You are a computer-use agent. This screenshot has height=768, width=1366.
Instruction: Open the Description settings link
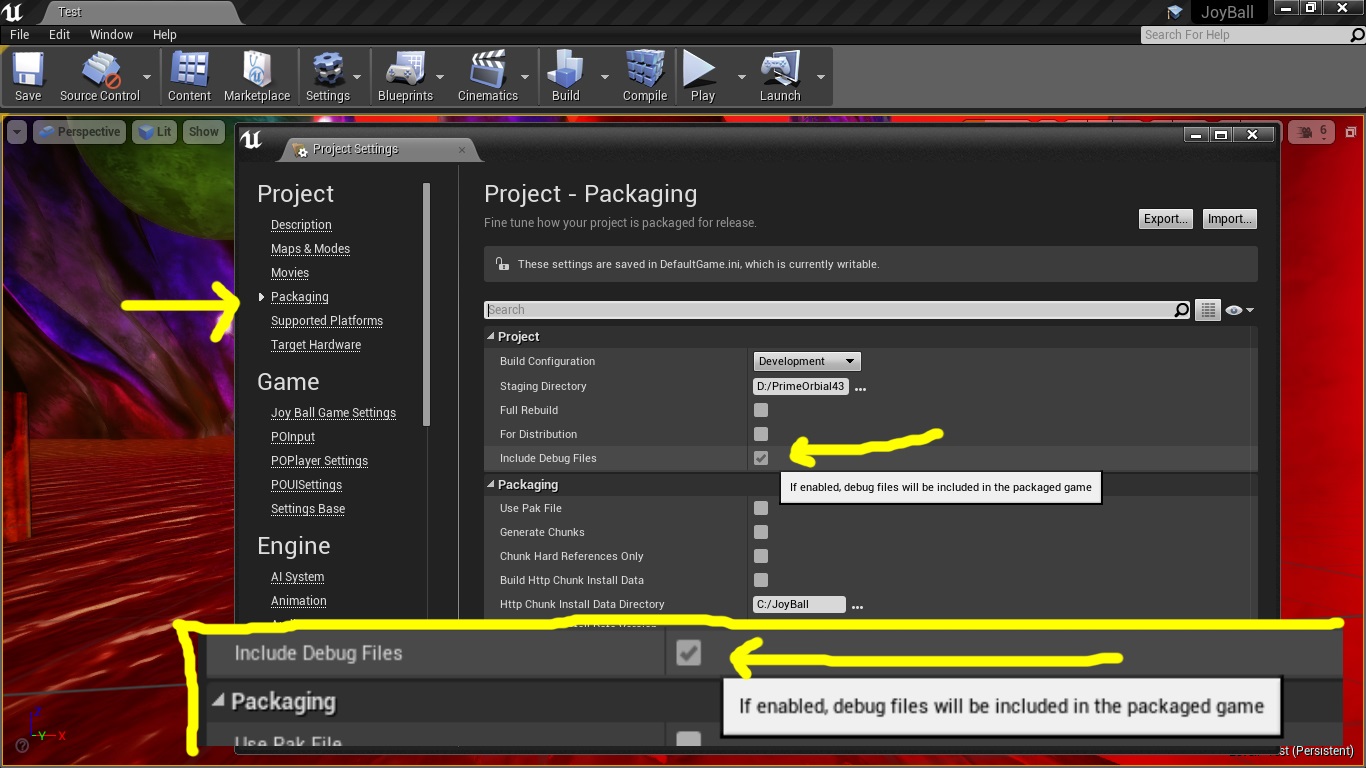click(301, 225)
